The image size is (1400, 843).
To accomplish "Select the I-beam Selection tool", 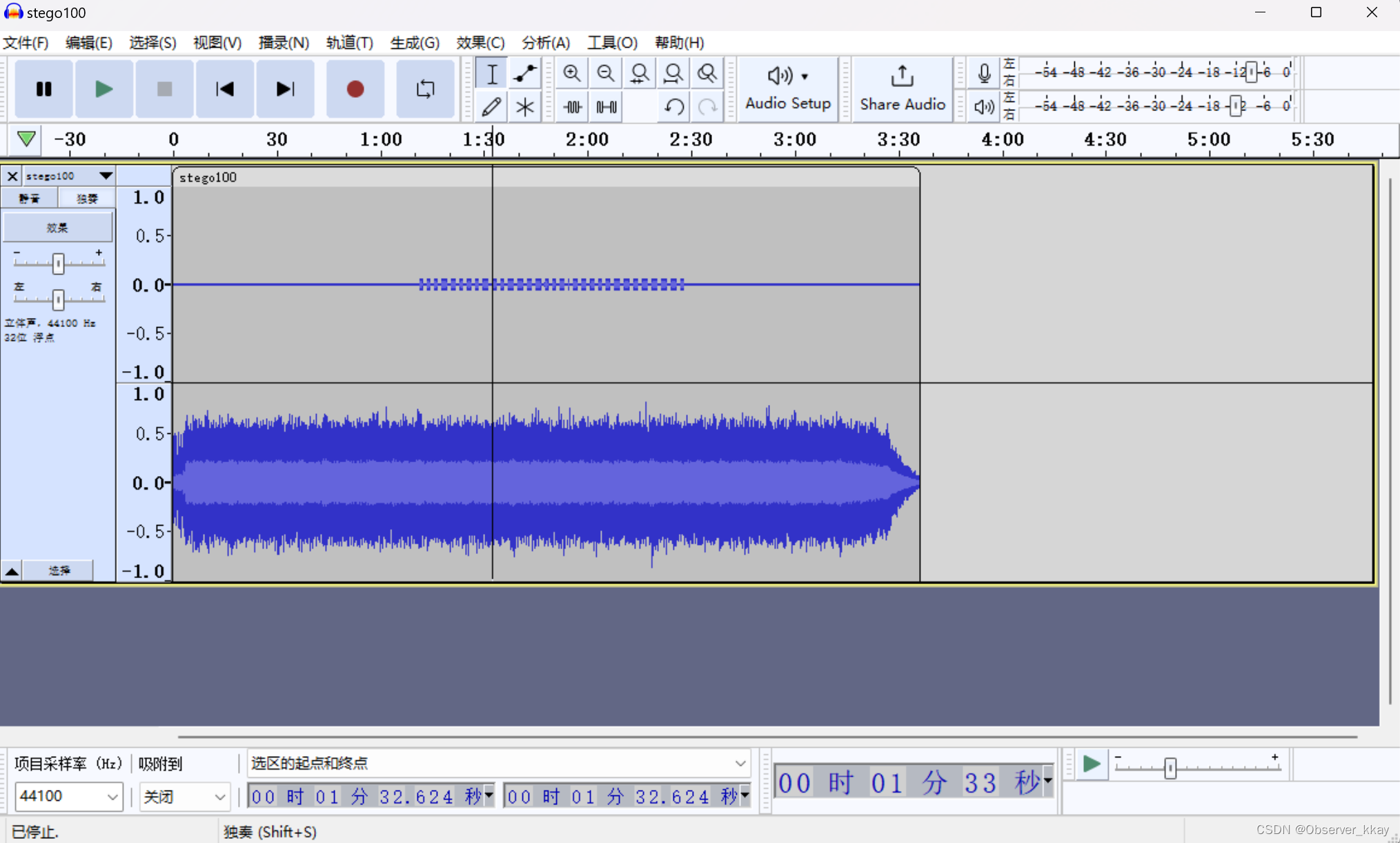I will 491,74.
